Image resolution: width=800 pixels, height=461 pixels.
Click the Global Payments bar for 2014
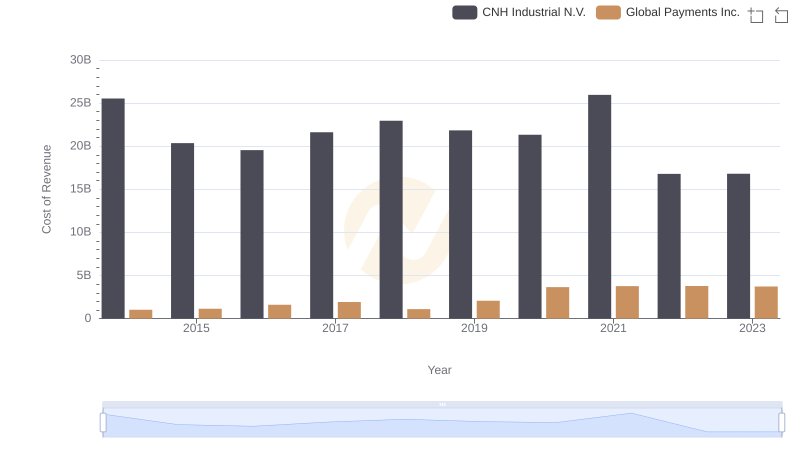[141, 314]
